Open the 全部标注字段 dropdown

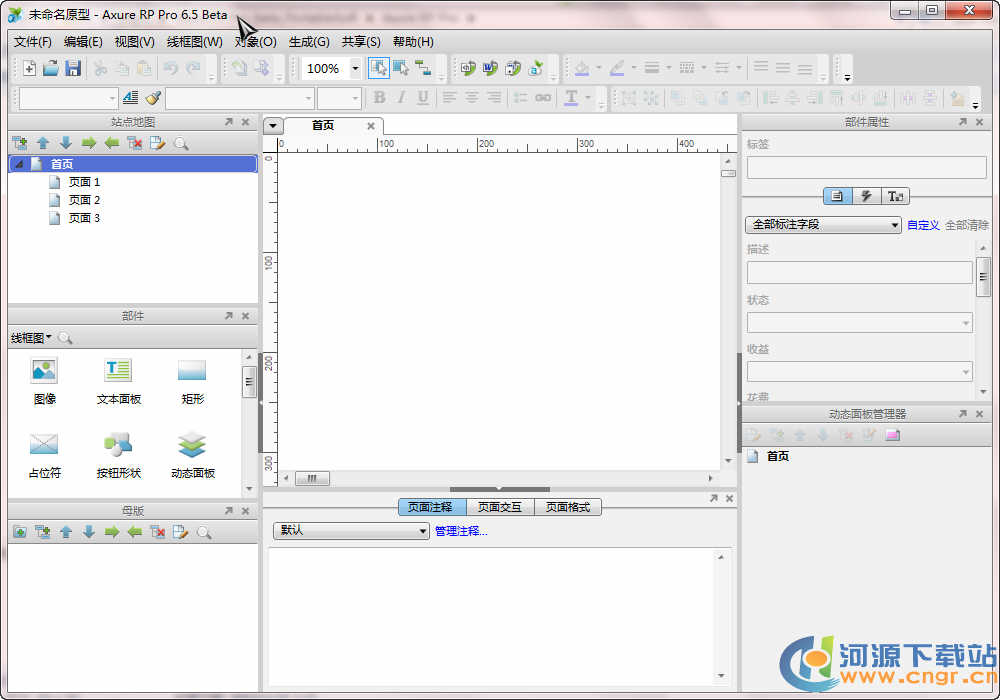pyautogui.click(x=823, y=225)
